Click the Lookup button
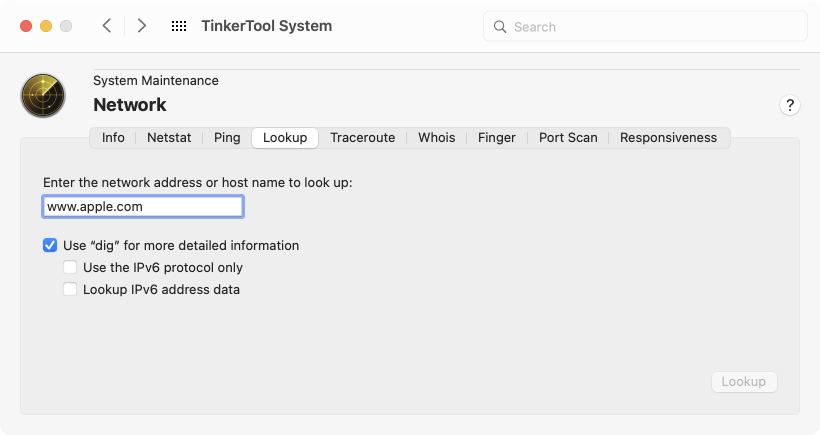This screenshot has width=820, height=435. pyautogui.click(x=744, y=382)
